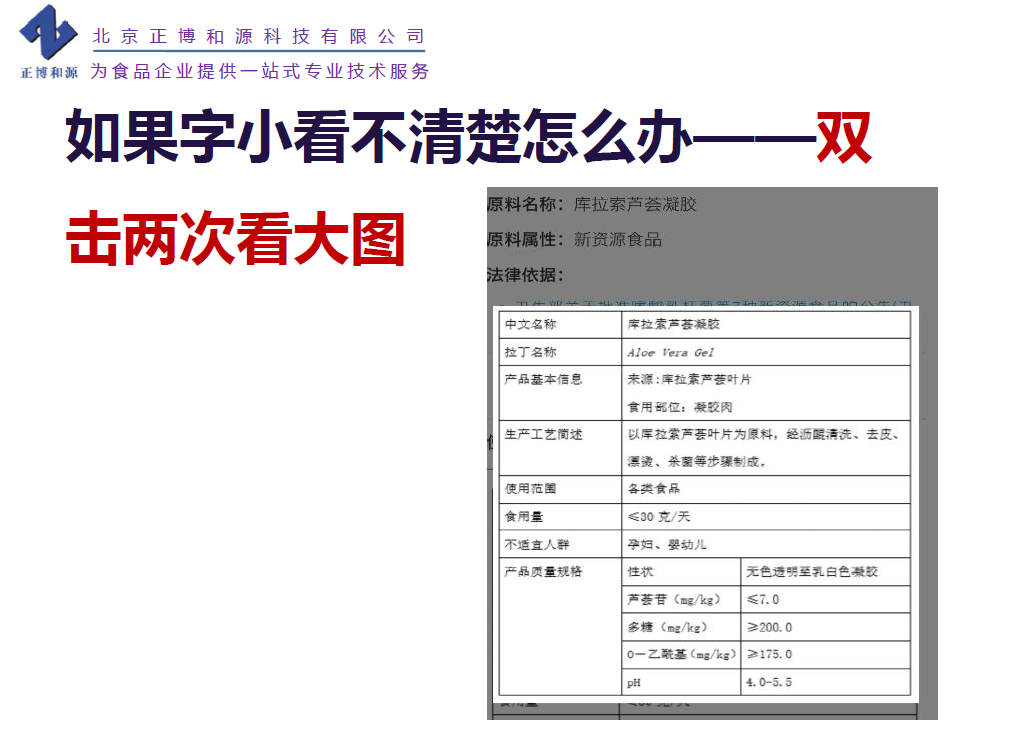Click the 不适宜人群 cell

click(x=560, y=544)
